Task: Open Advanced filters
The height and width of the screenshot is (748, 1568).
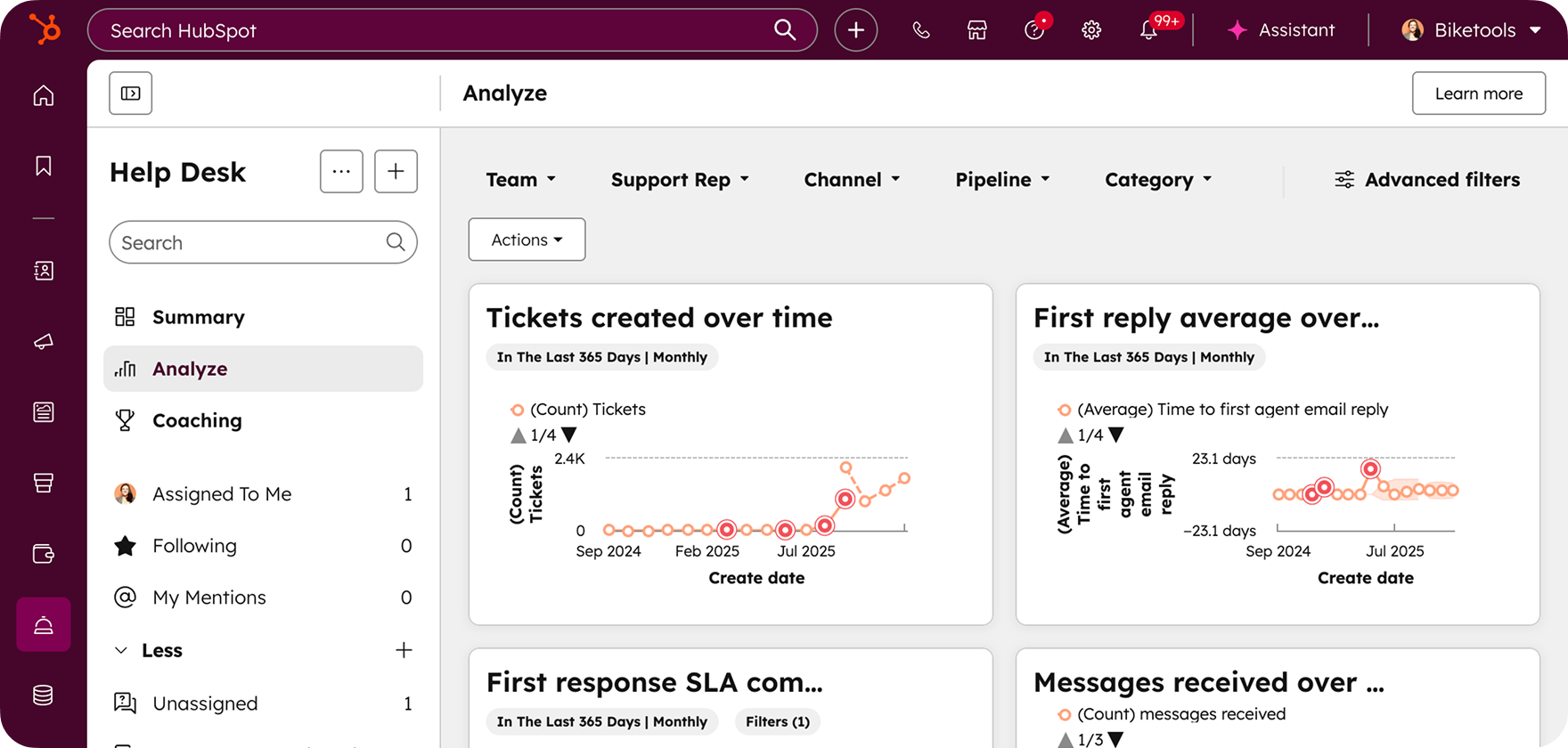Action: click(x=1427, y=180)
